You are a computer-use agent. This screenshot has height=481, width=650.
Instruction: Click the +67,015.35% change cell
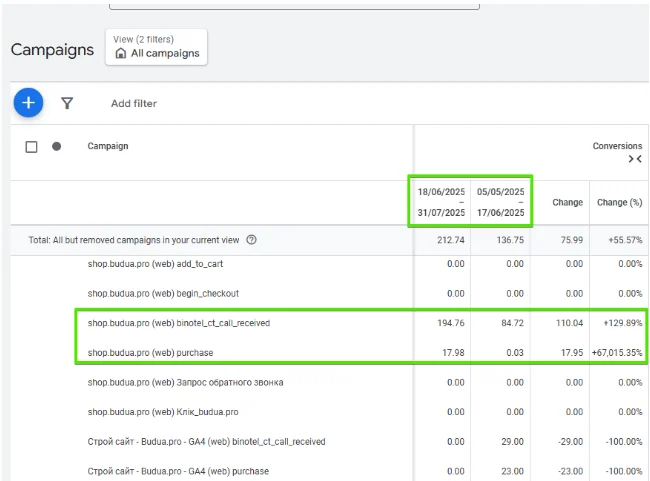(617, 353)
